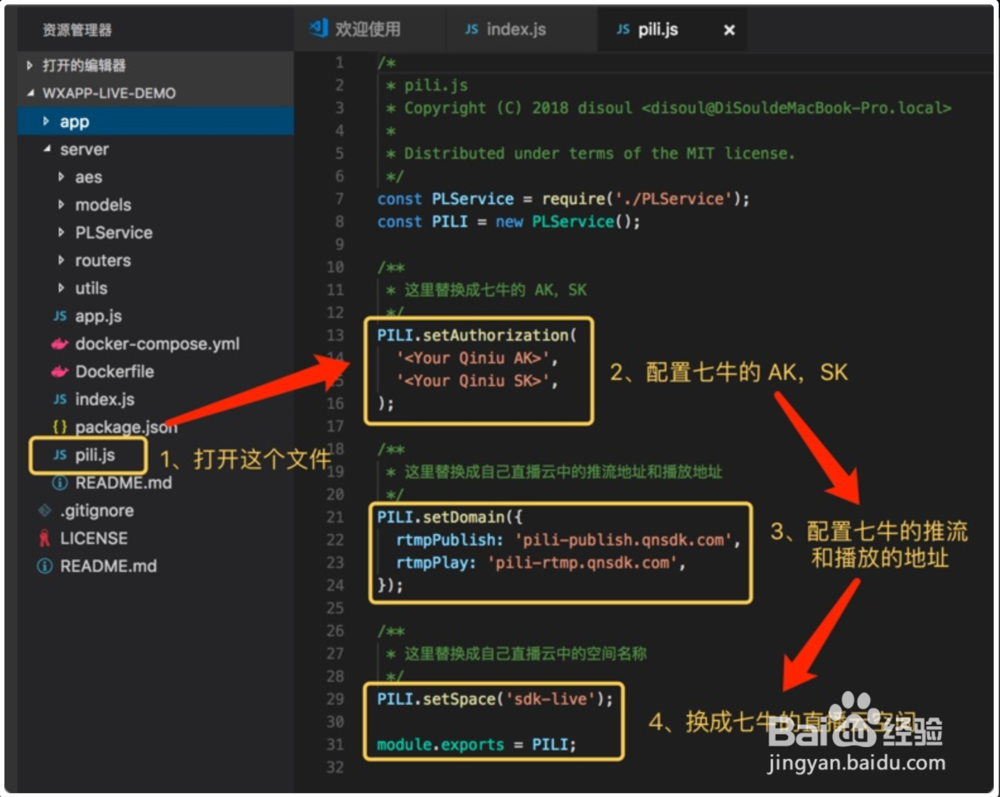
Task: Click line number 29 in gutter
Action: tap(335, 699)
